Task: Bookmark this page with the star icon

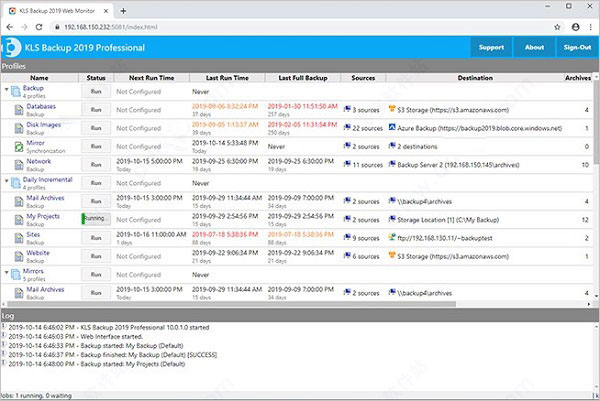Action: 557,27
